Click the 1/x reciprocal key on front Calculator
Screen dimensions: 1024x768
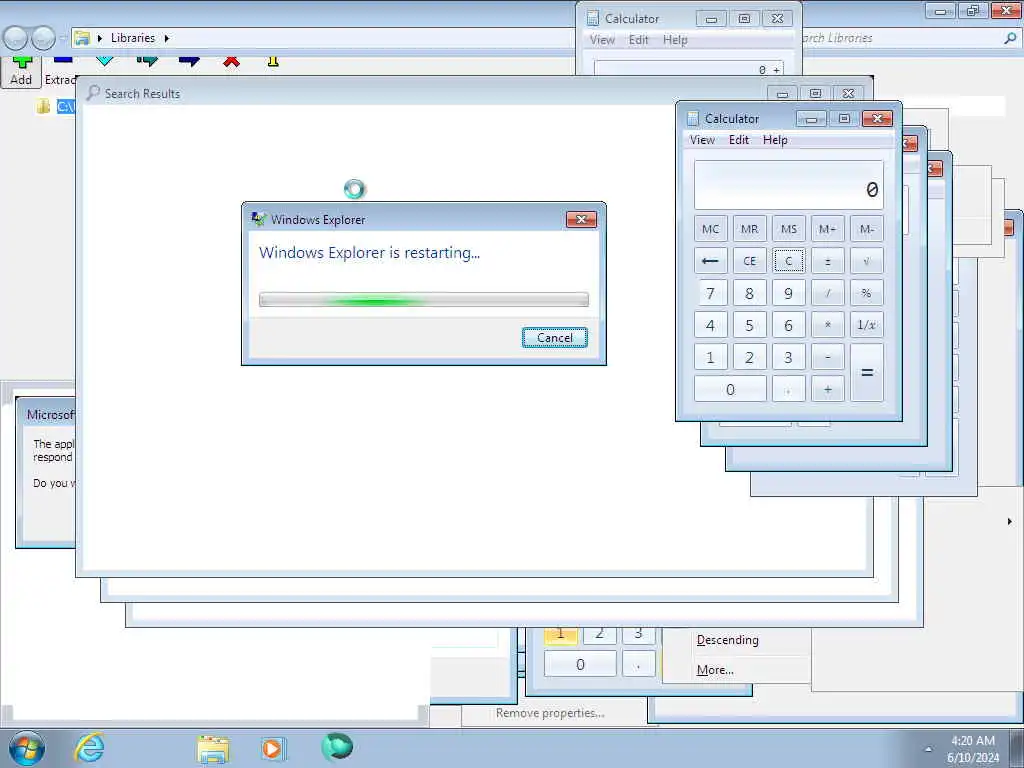point(867,325)
